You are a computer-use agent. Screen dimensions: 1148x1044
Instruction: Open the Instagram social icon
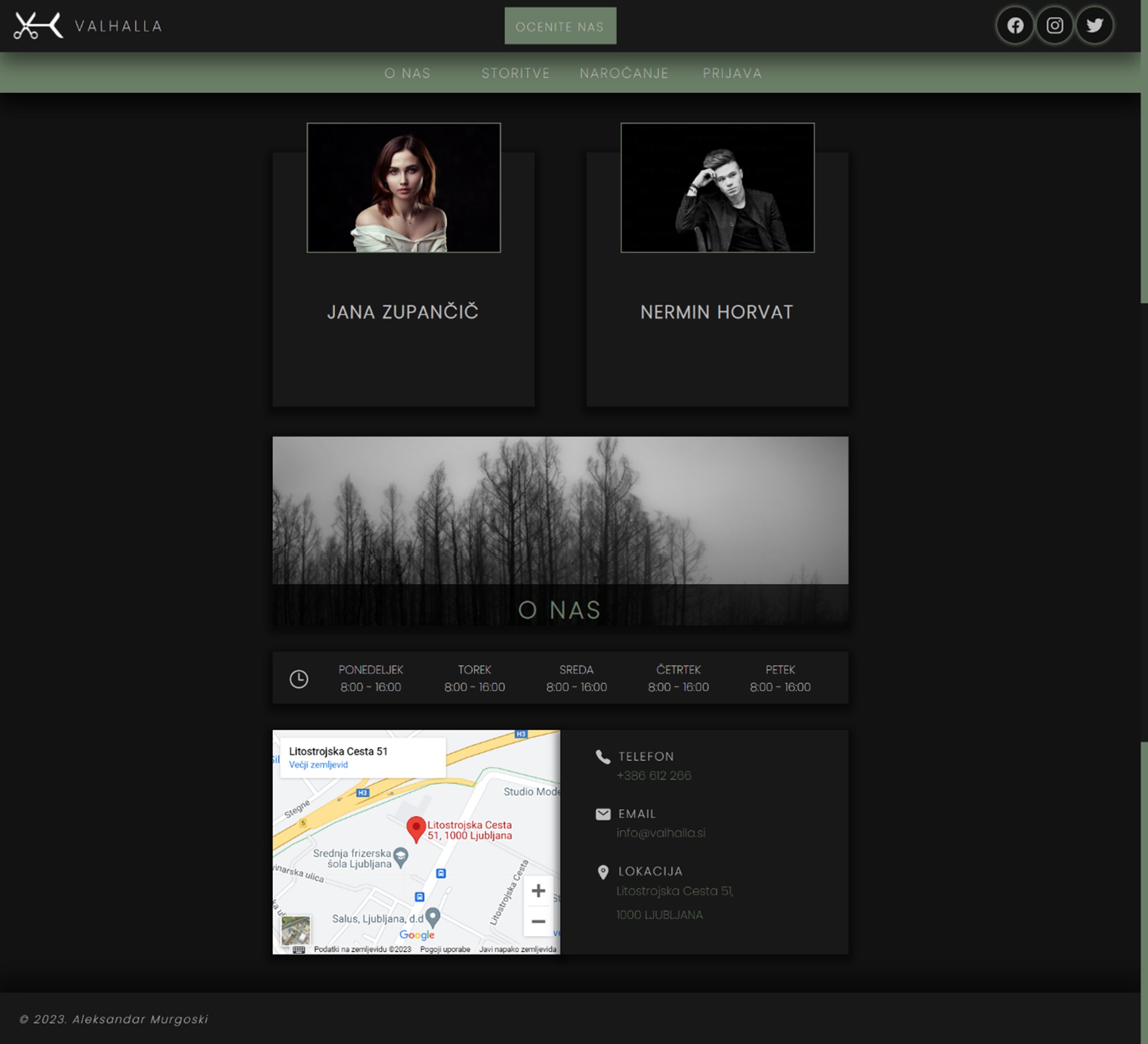1055,25
